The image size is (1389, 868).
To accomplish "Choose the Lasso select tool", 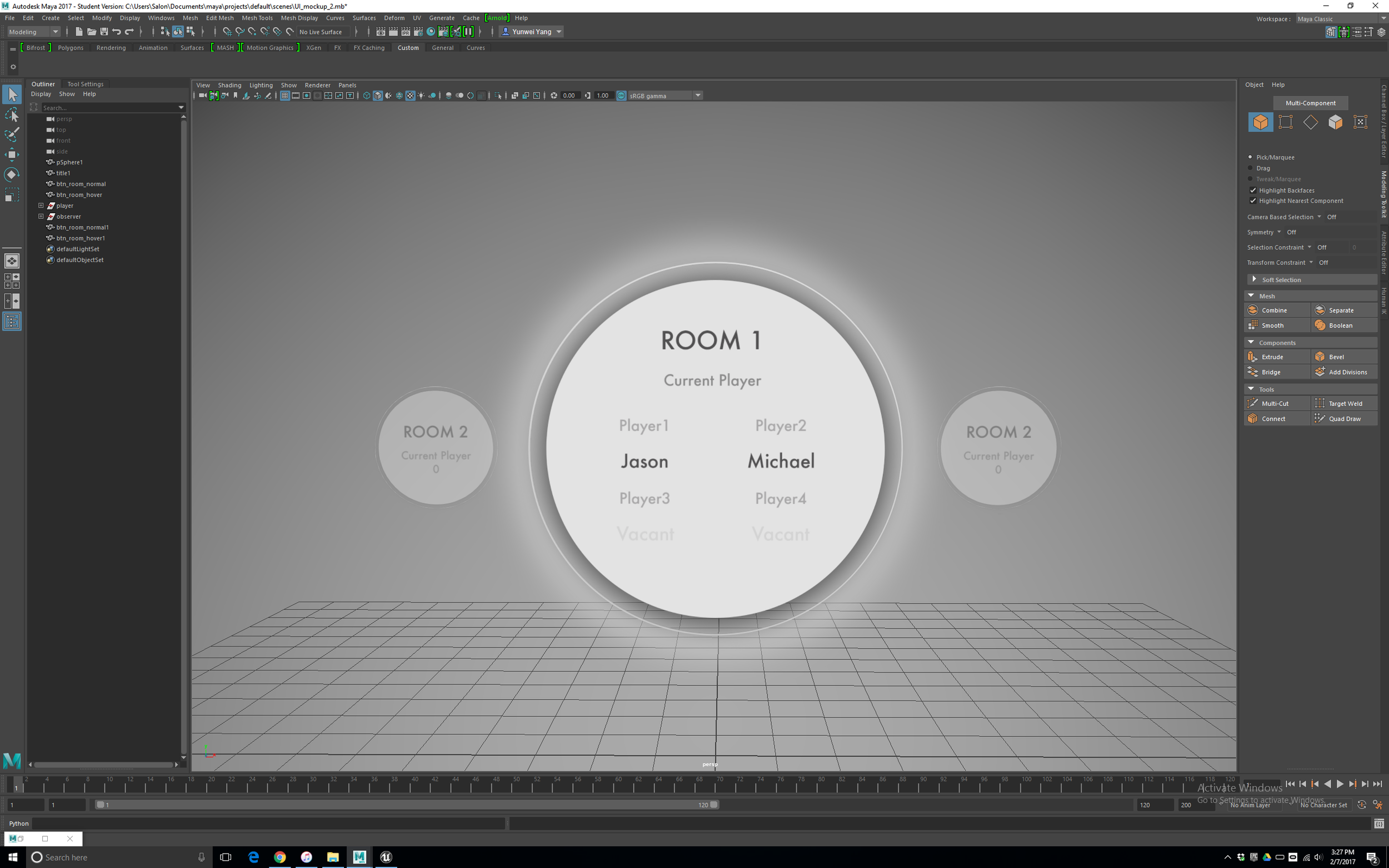I will 12,115.
